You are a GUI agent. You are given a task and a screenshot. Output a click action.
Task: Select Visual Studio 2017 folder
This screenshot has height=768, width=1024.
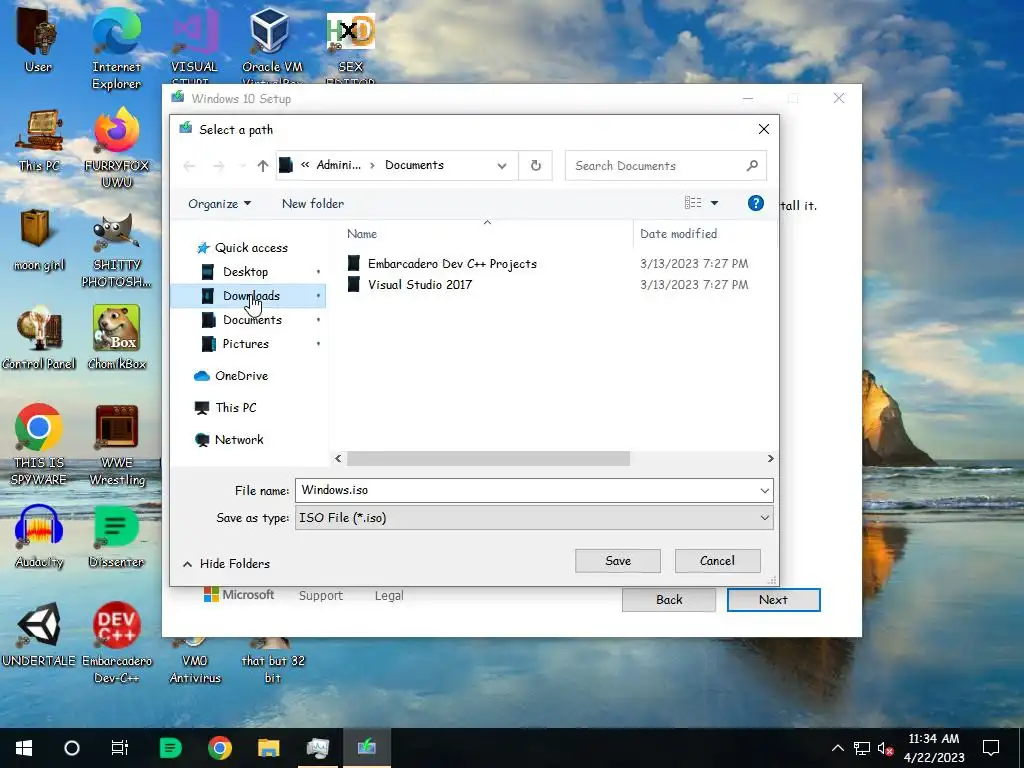click(x=419, y=285)
